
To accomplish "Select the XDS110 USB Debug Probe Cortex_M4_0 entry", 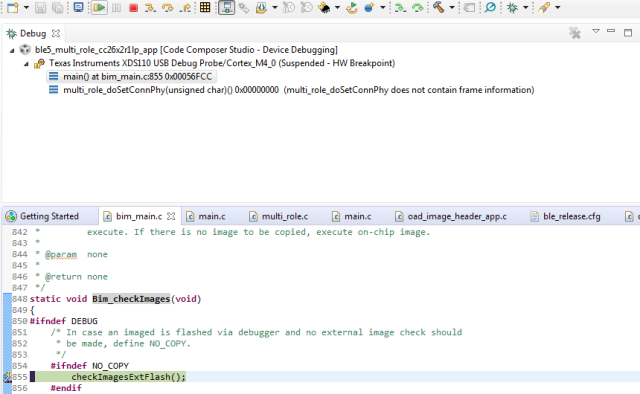I will pos(222,63).
